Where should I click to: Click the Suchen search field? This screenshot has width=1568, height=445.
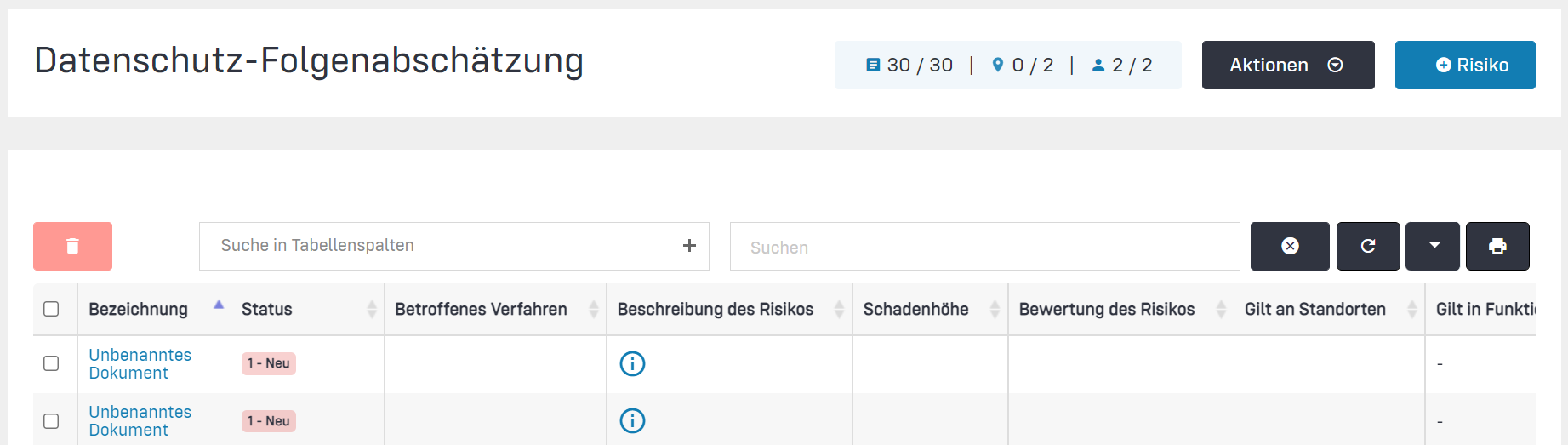tap(984, 247)
